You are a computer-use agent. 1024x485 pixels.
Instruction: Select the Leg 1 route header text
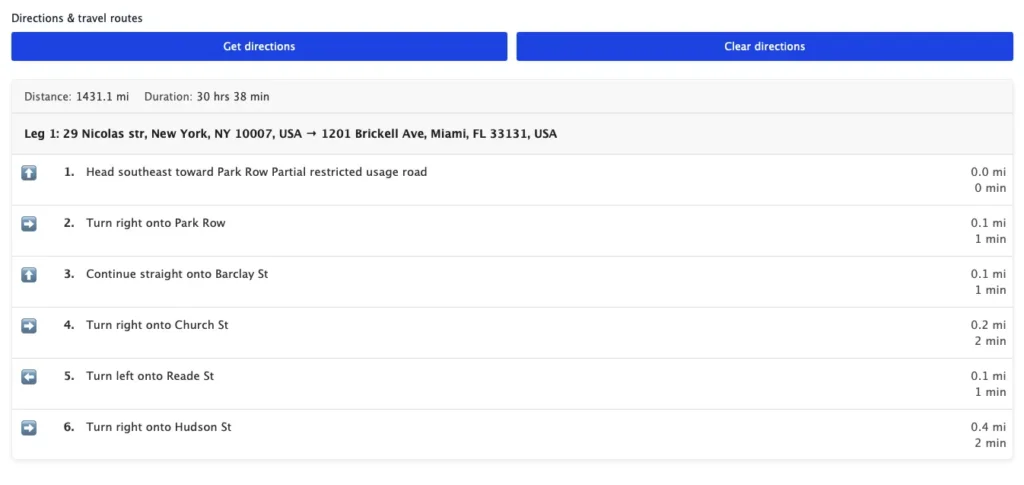click(x=291, y=134)
